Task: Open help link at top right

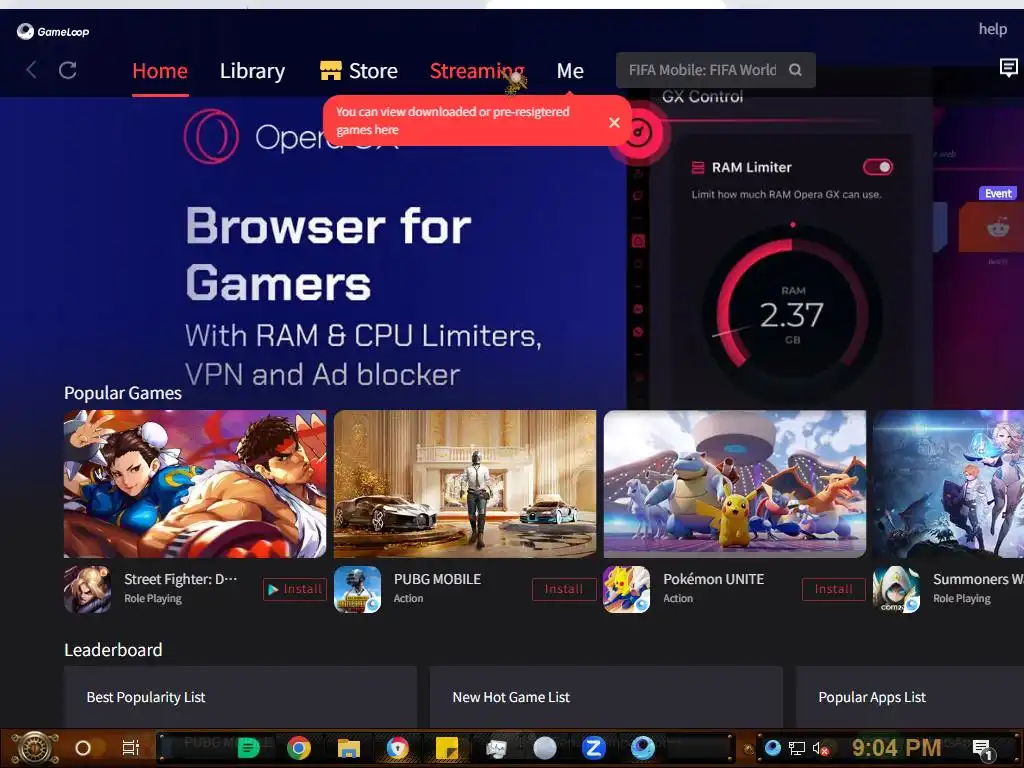Action: (993, 29)
